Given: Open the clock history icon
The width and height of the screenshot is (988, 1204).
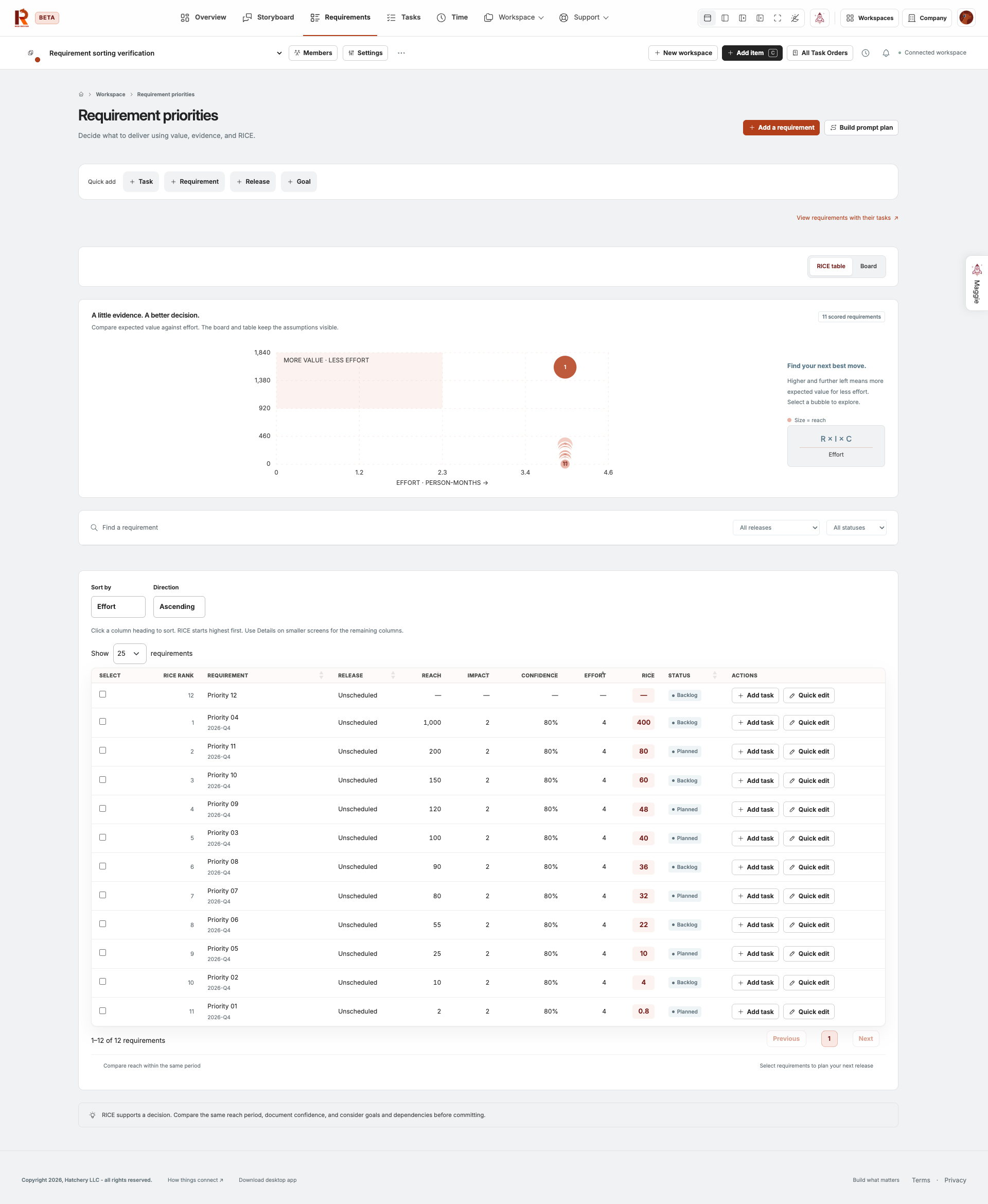Looking at the screenshot, I should [x=866, y=53].
